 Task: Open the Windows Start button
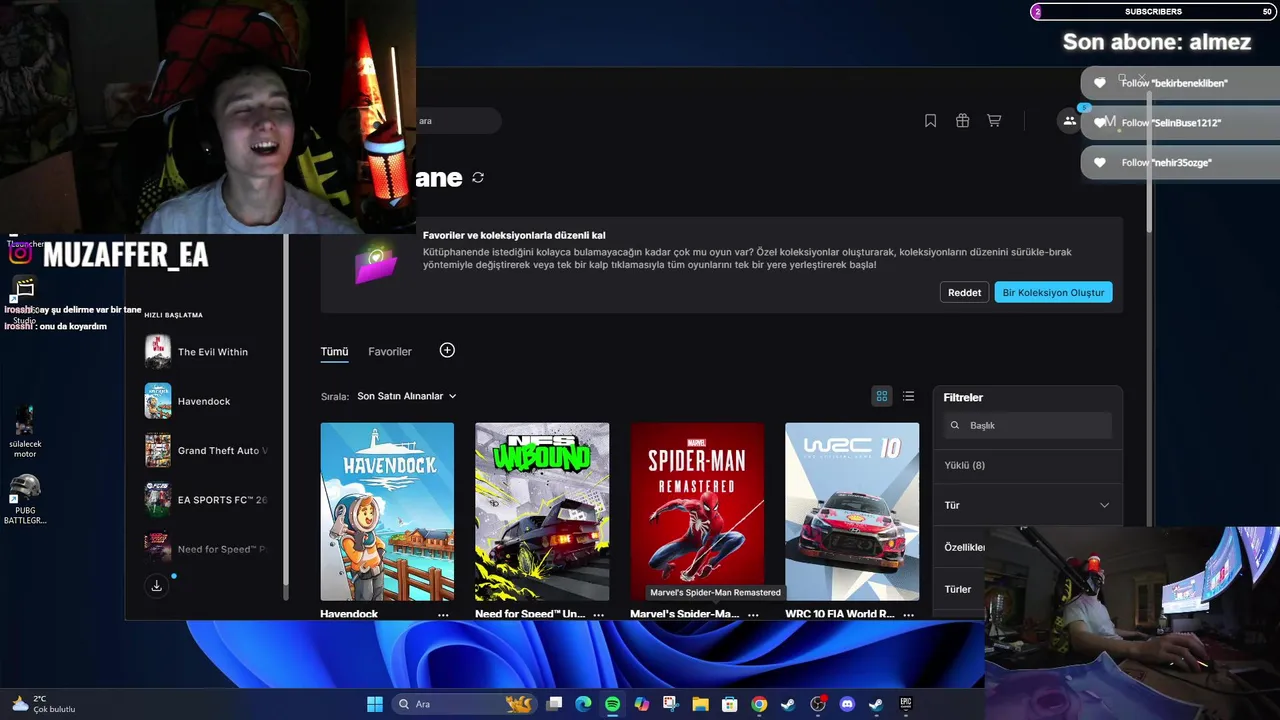375,704
